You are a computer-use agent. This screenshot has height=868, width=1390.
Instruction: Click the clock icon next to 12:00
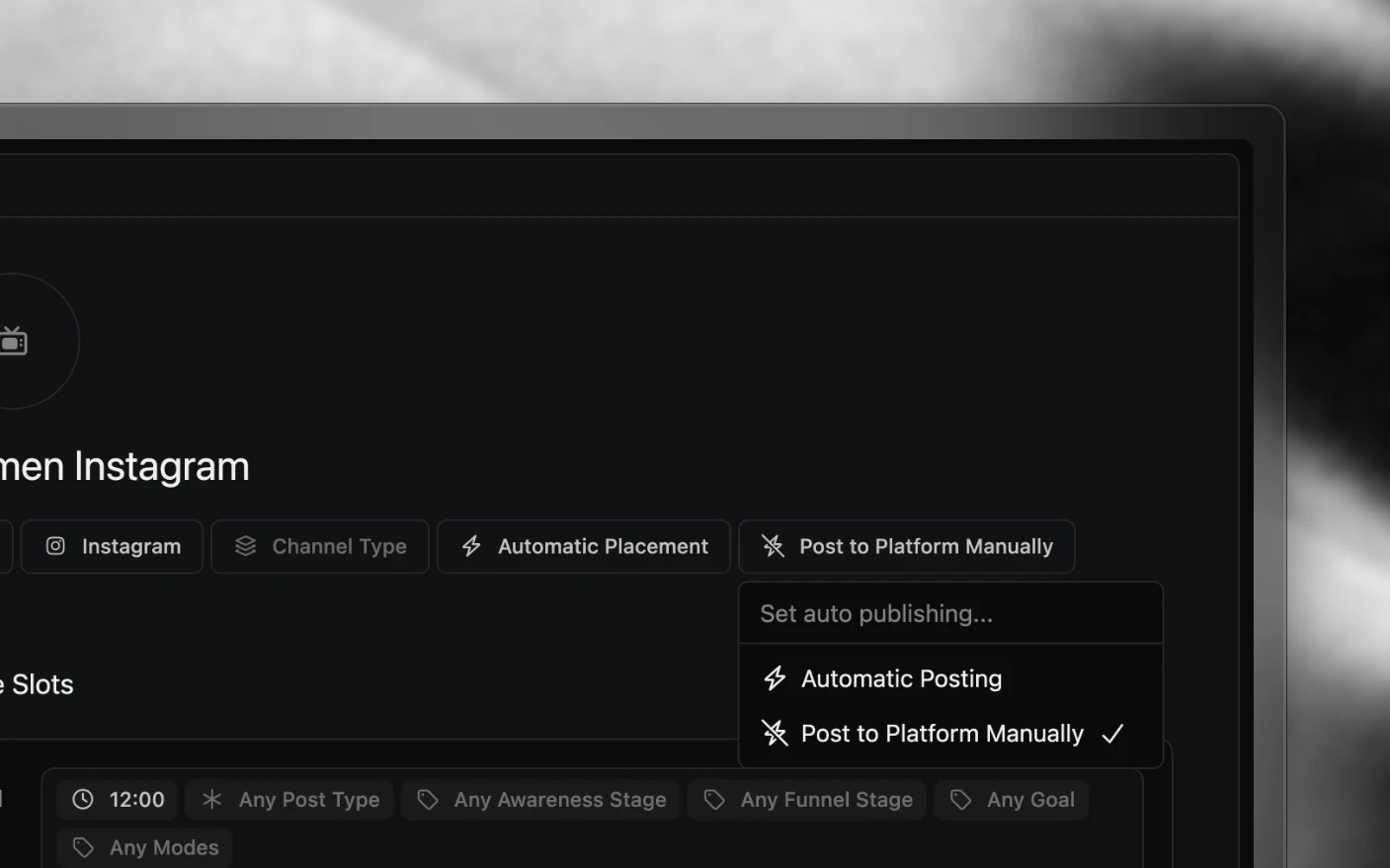83,800
